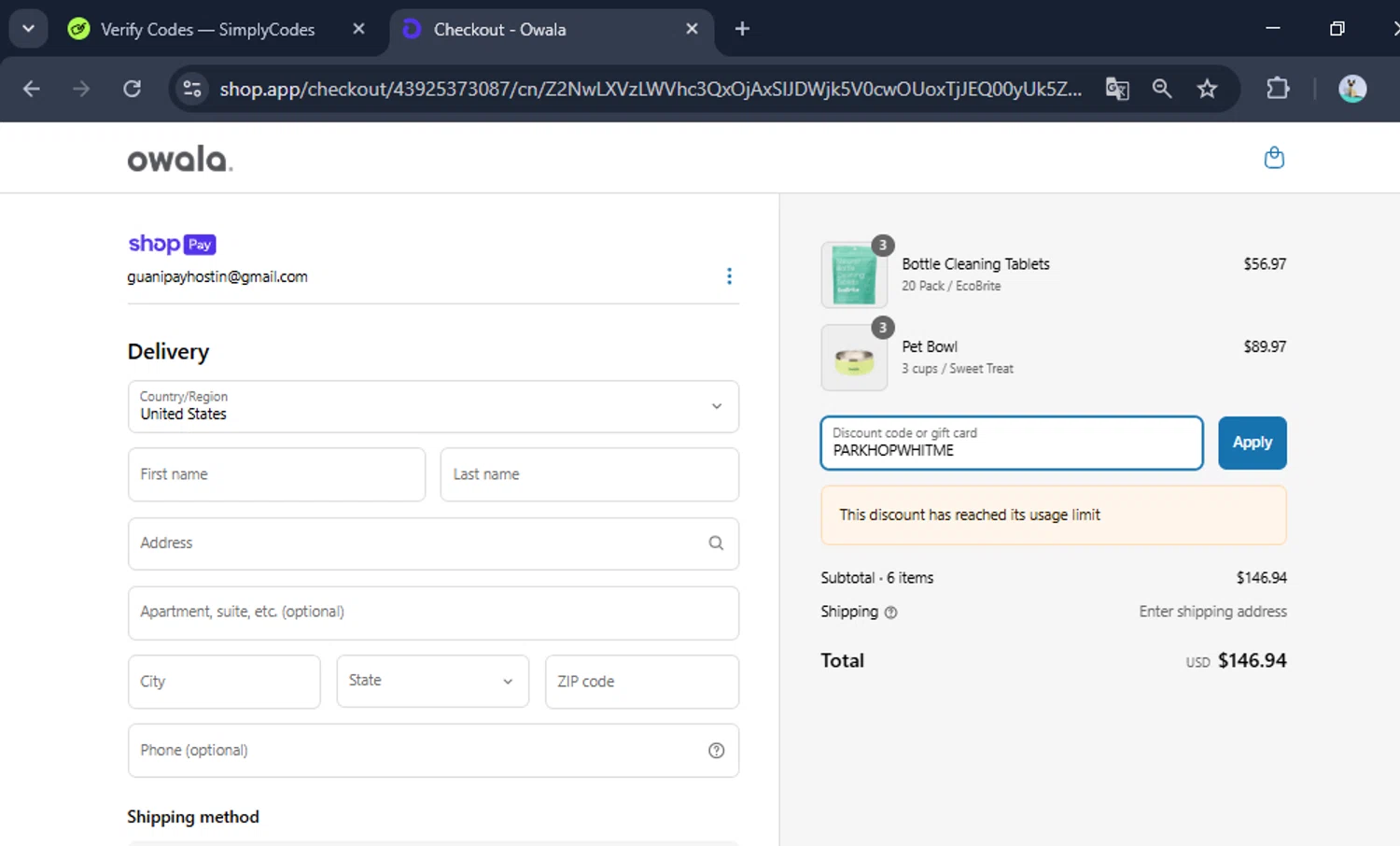Click the translate page icon
This screenshot has height=846, width=1400.
point(1116,89)
